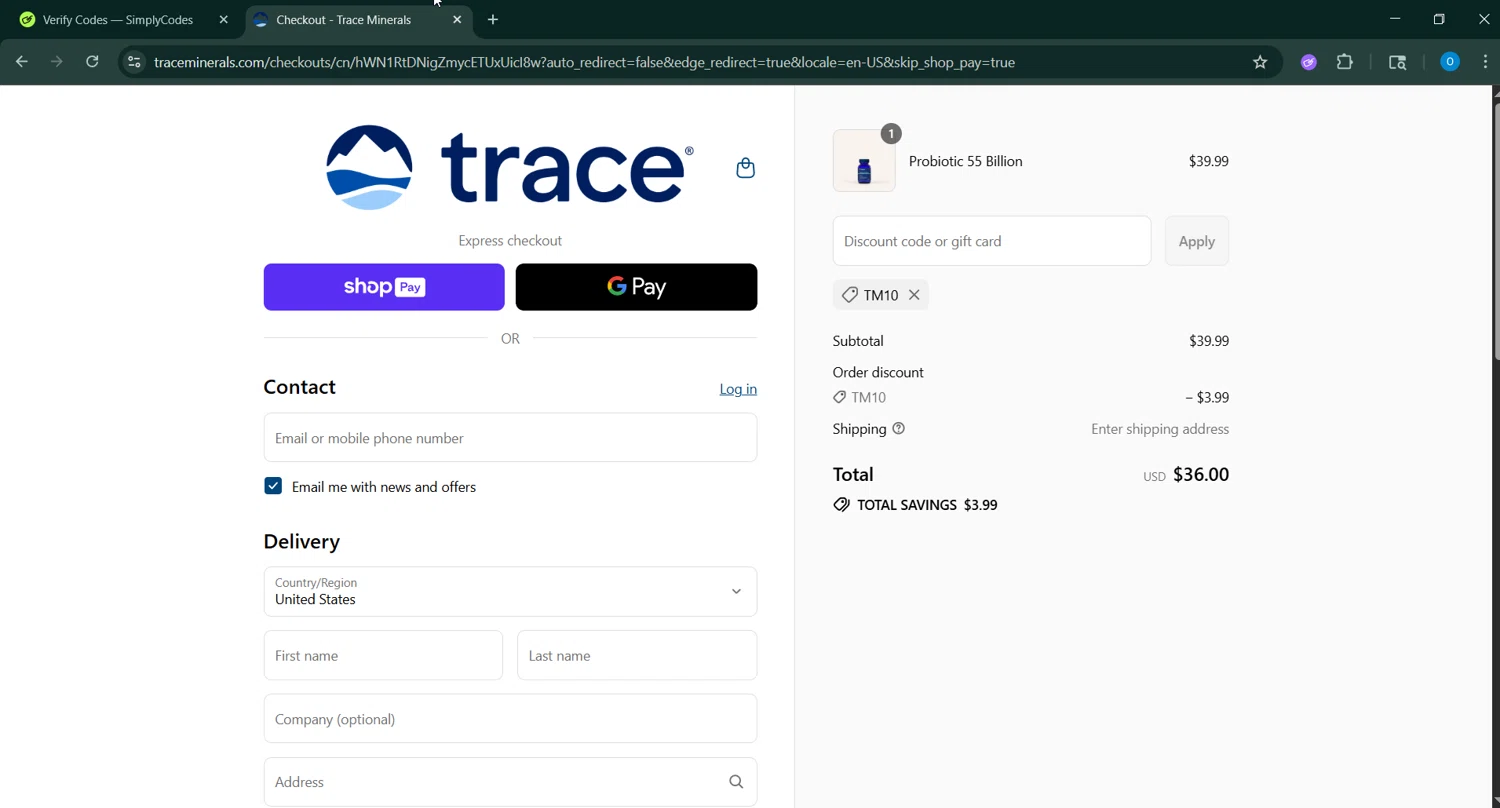
Task: Click the purple extension icon in toolbar
Action: pos(1308,62)
